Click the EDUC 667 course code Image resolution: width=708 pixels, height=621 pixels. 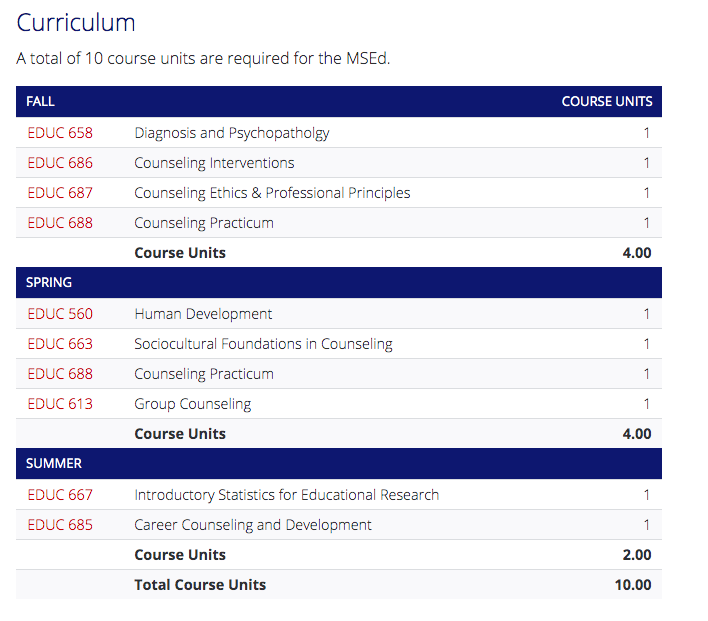(60, 495)
